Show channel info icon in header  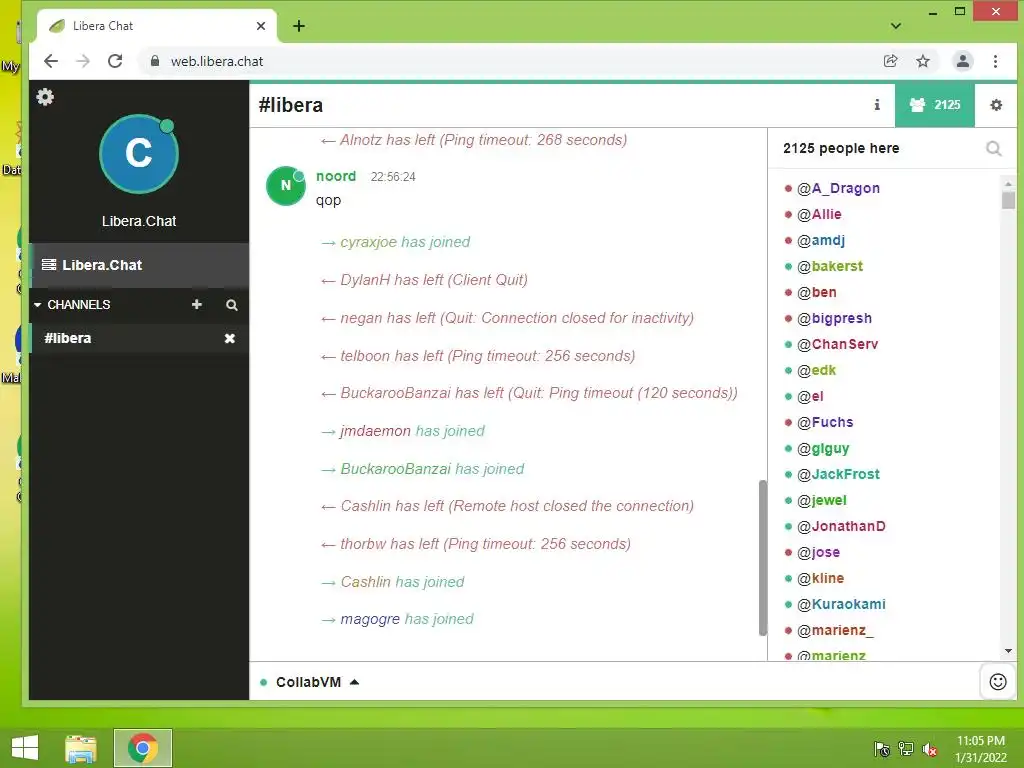tap(877, 104)
